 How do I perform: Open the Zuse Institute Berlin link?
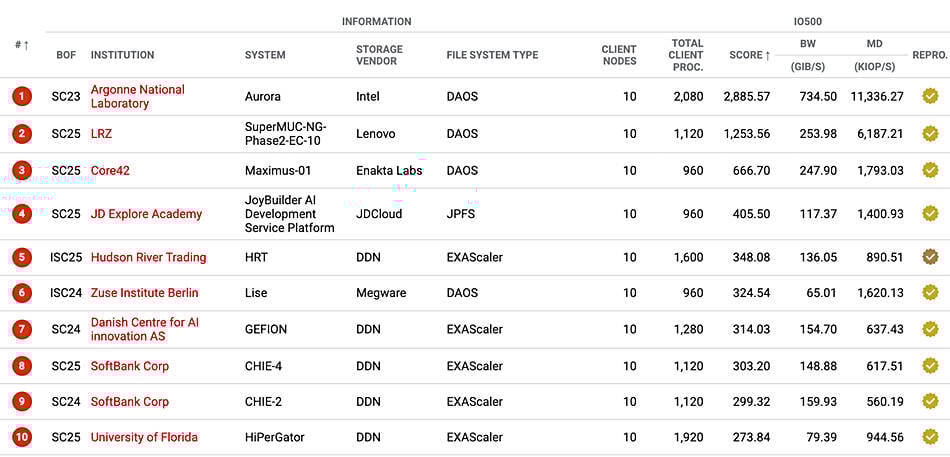(x=144, y=293)
